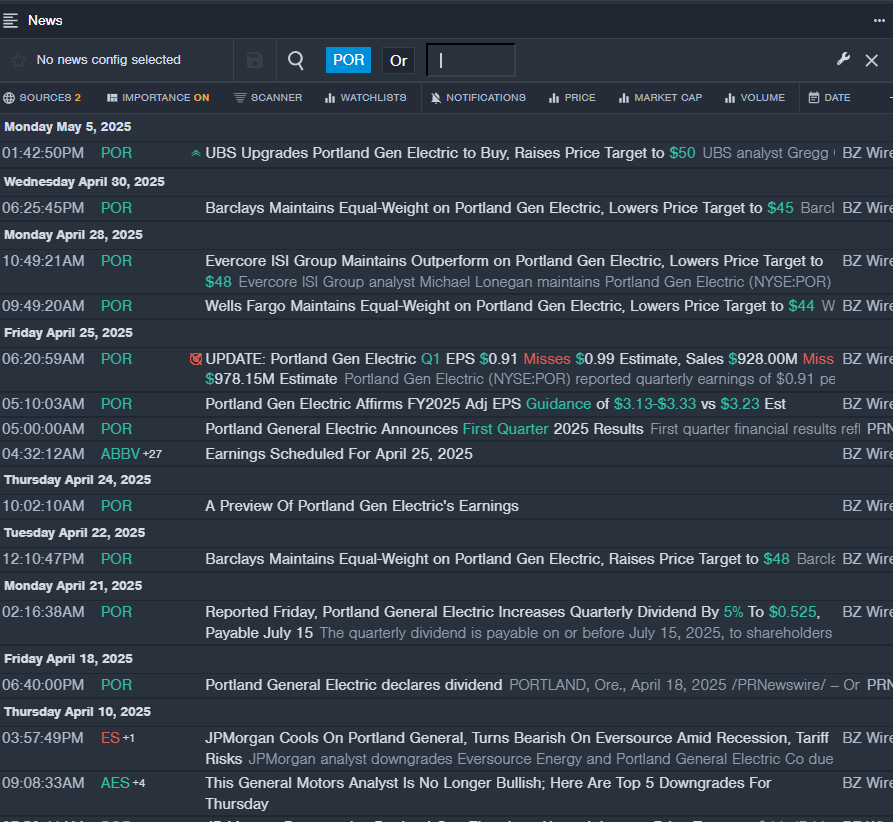Toggle the Importance filter
Screen dimensions: 893x822
pyautogui.click(x=158, y=98)
